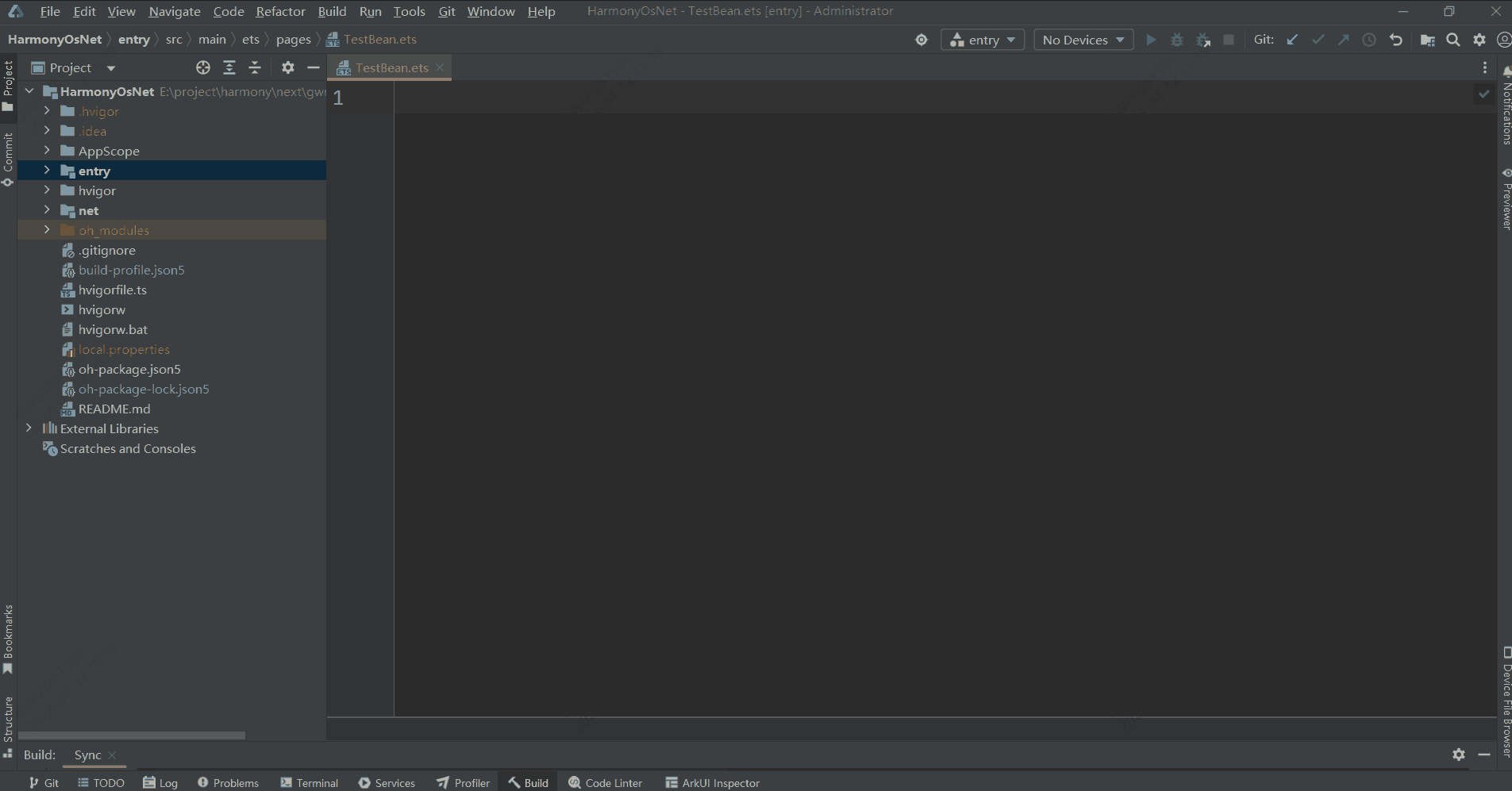Select README.md in project tree

pyautogui.click(x=114, y=409)
